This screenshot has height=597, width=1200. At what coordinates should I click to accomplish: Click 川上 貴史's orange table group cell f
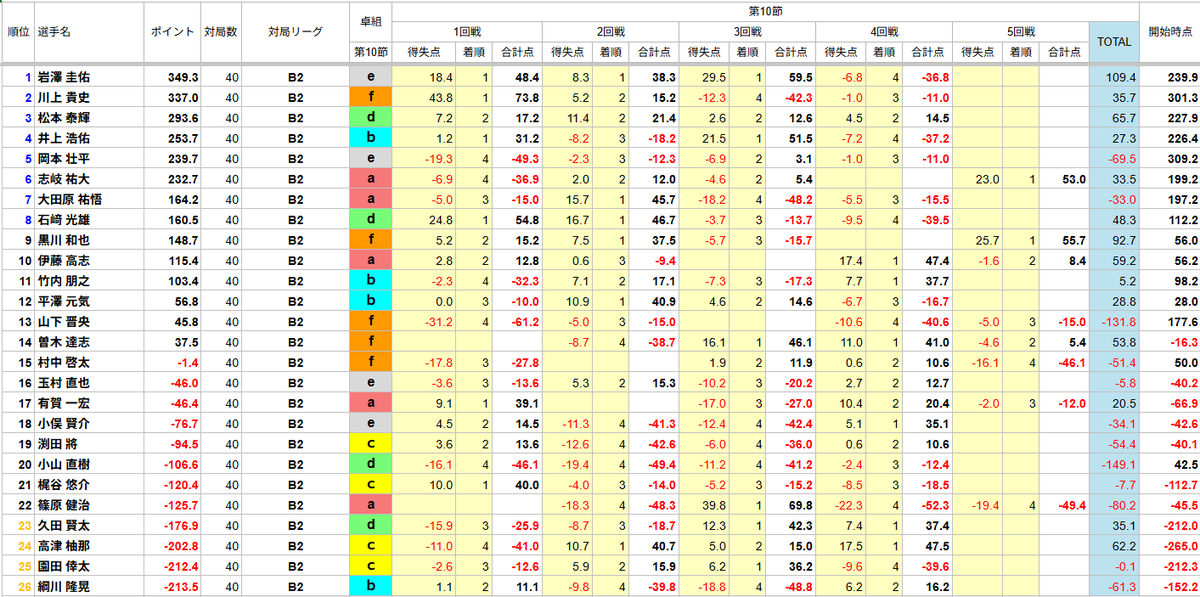371,97
